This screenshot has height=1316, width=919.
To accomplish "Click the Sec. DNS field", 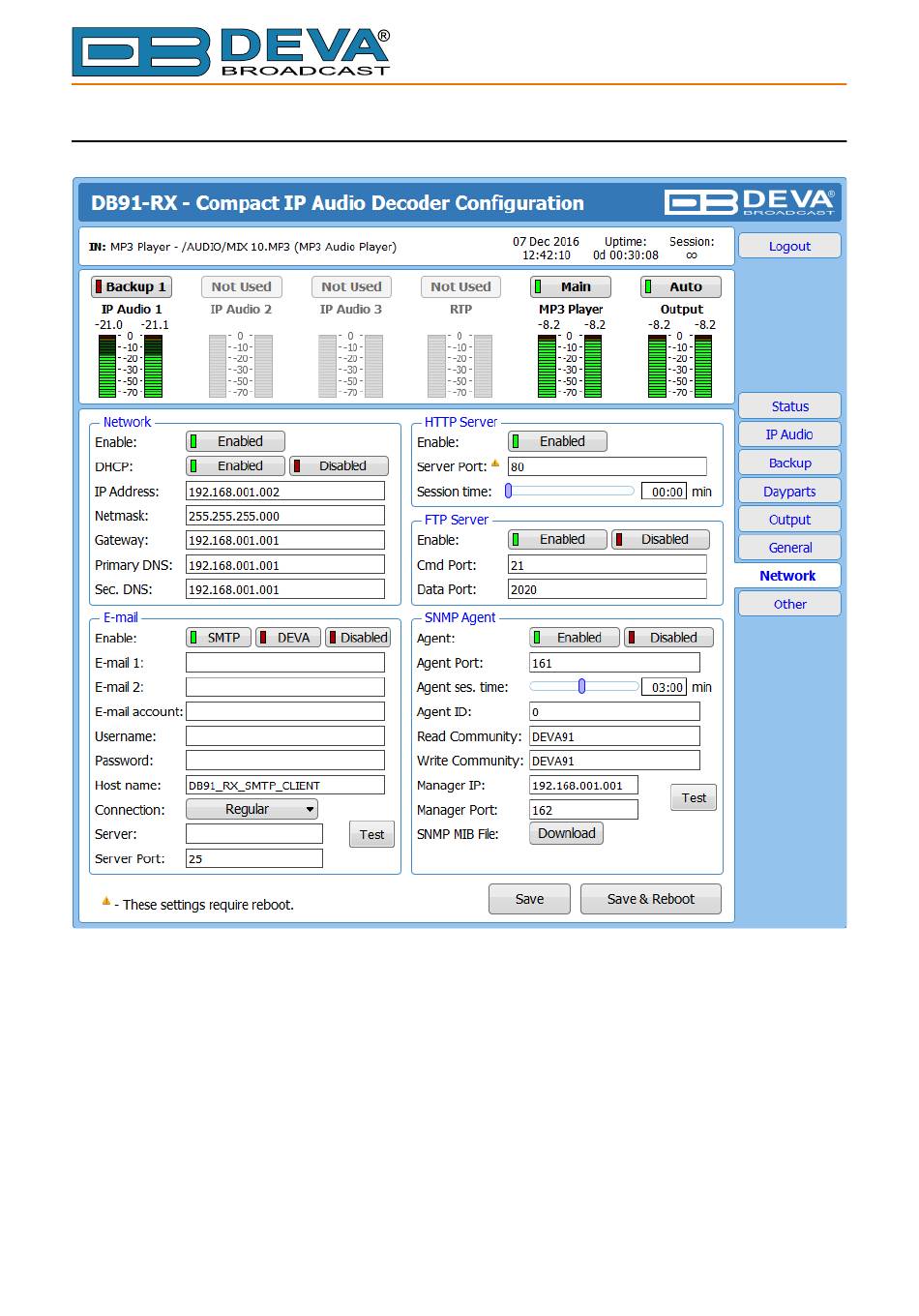I will pyautogui.click(x=285, y=589).
